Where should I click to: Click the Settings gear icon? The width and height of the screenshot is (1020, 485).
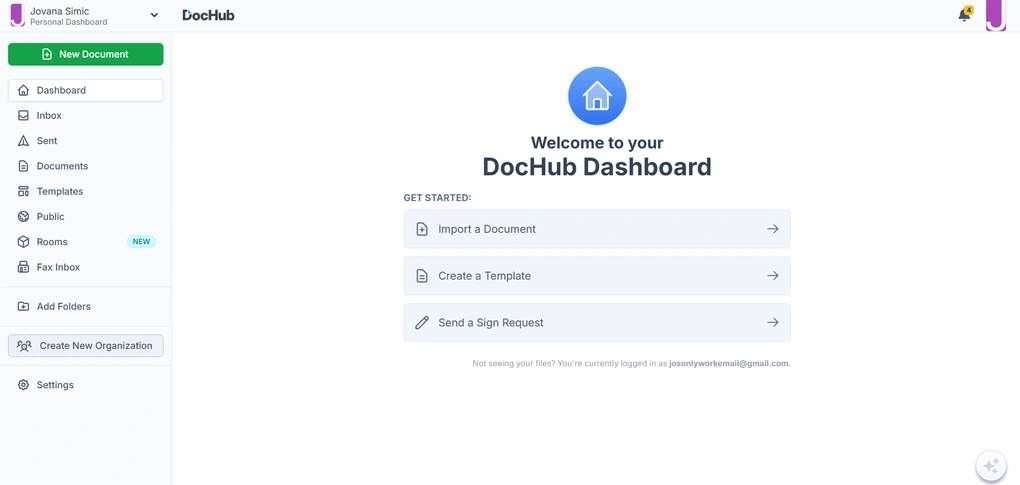[x=23, y=385]
